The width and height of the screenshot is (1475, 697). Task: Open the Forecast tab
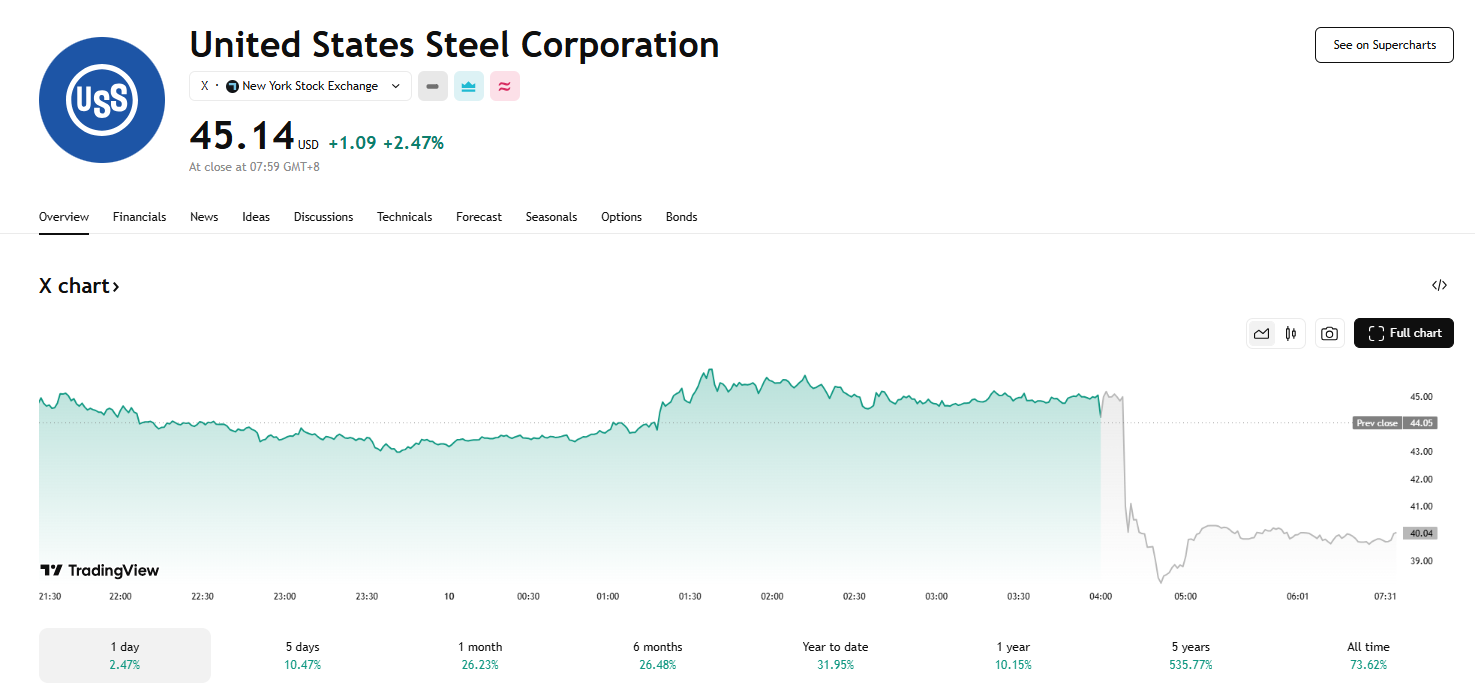click(x=479, y=217)
